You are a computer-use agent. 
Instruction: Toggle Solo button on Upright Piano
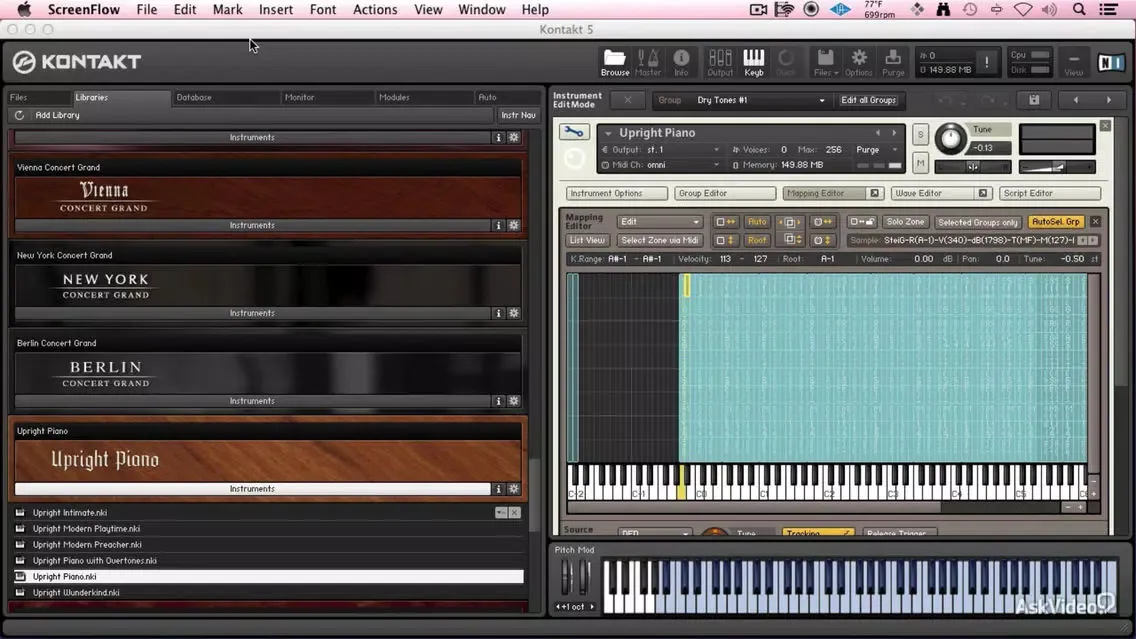coord(920,135)
